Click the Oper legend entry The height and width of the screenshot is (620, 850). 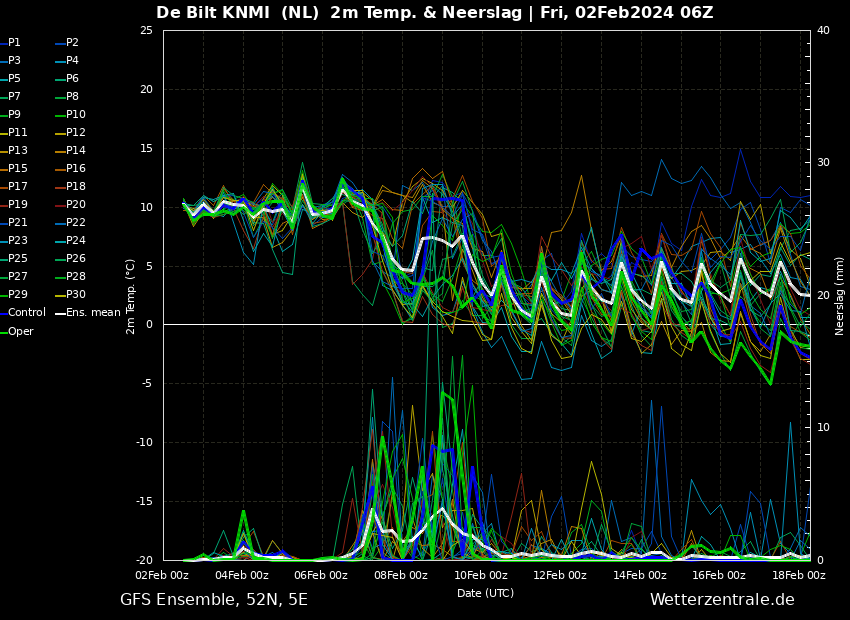click(20, 331)
